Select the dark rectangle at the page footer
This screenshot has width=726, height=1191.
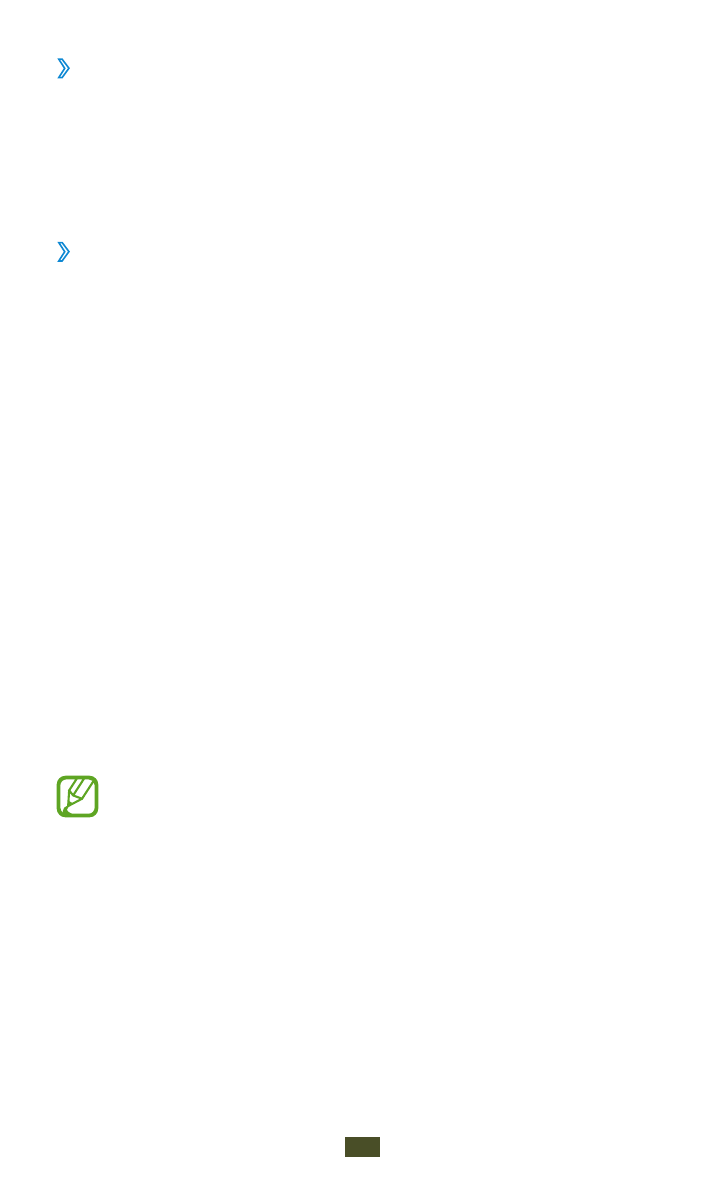coord(362,1147)
